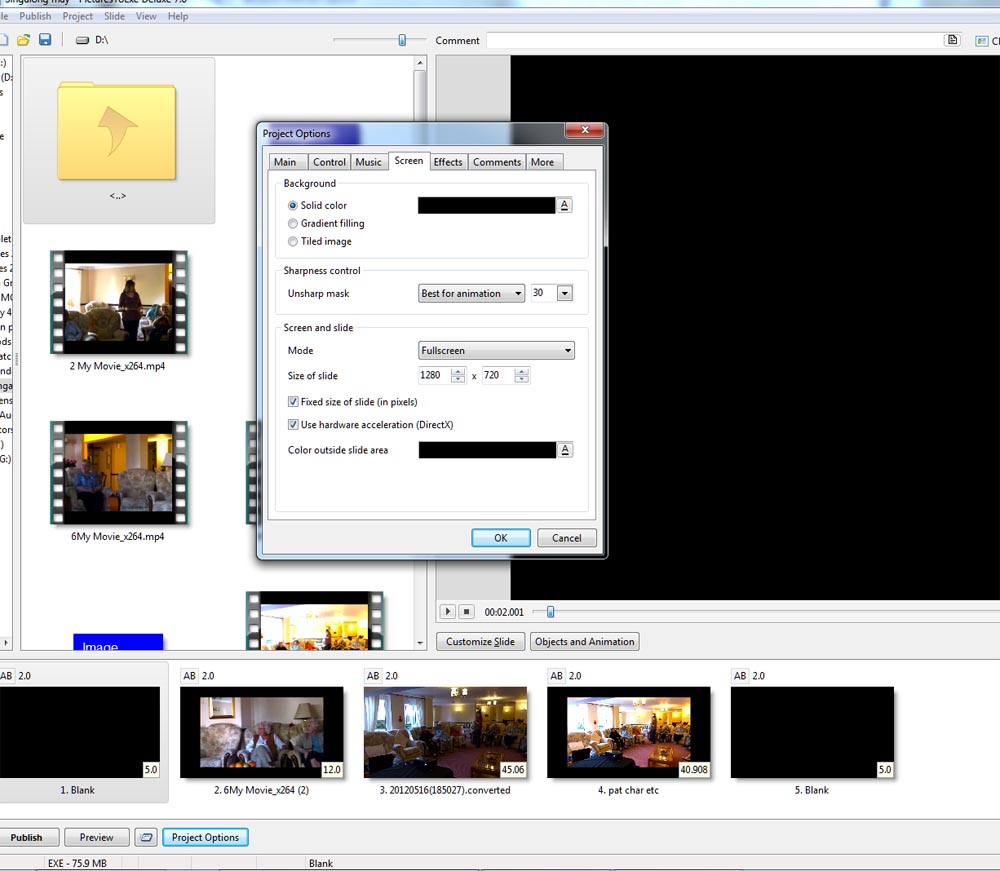Open options for color outside slide area
This screenshot has height=871, width=1000.
[564, 450]
